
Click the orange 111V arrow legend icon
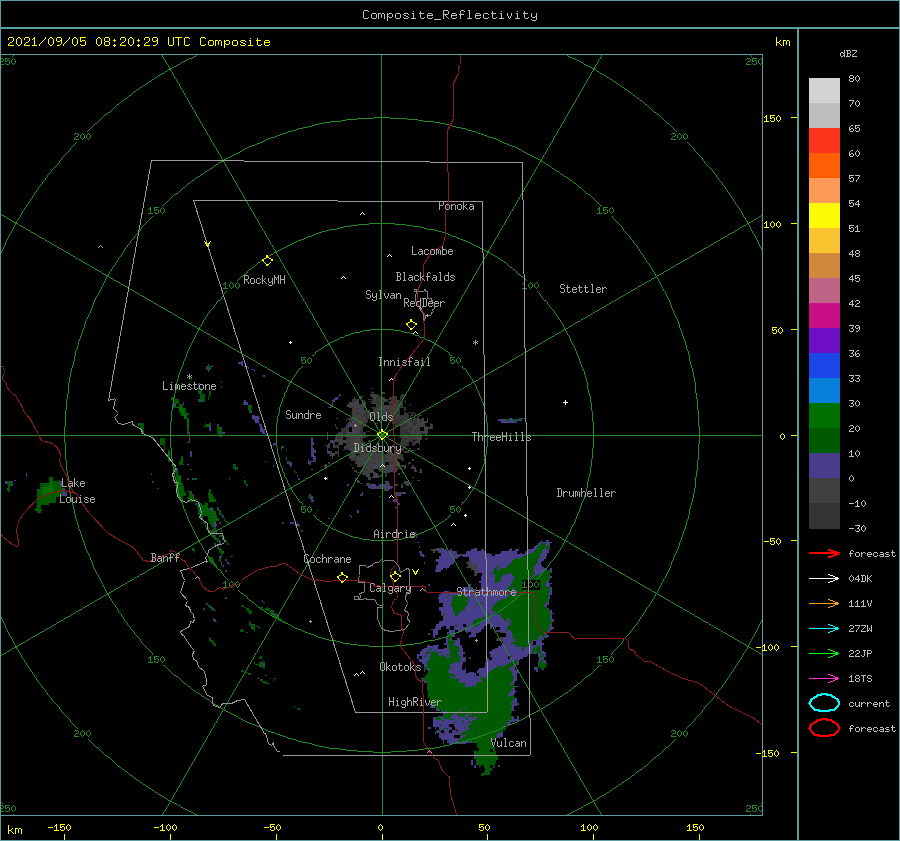point(824,603)
